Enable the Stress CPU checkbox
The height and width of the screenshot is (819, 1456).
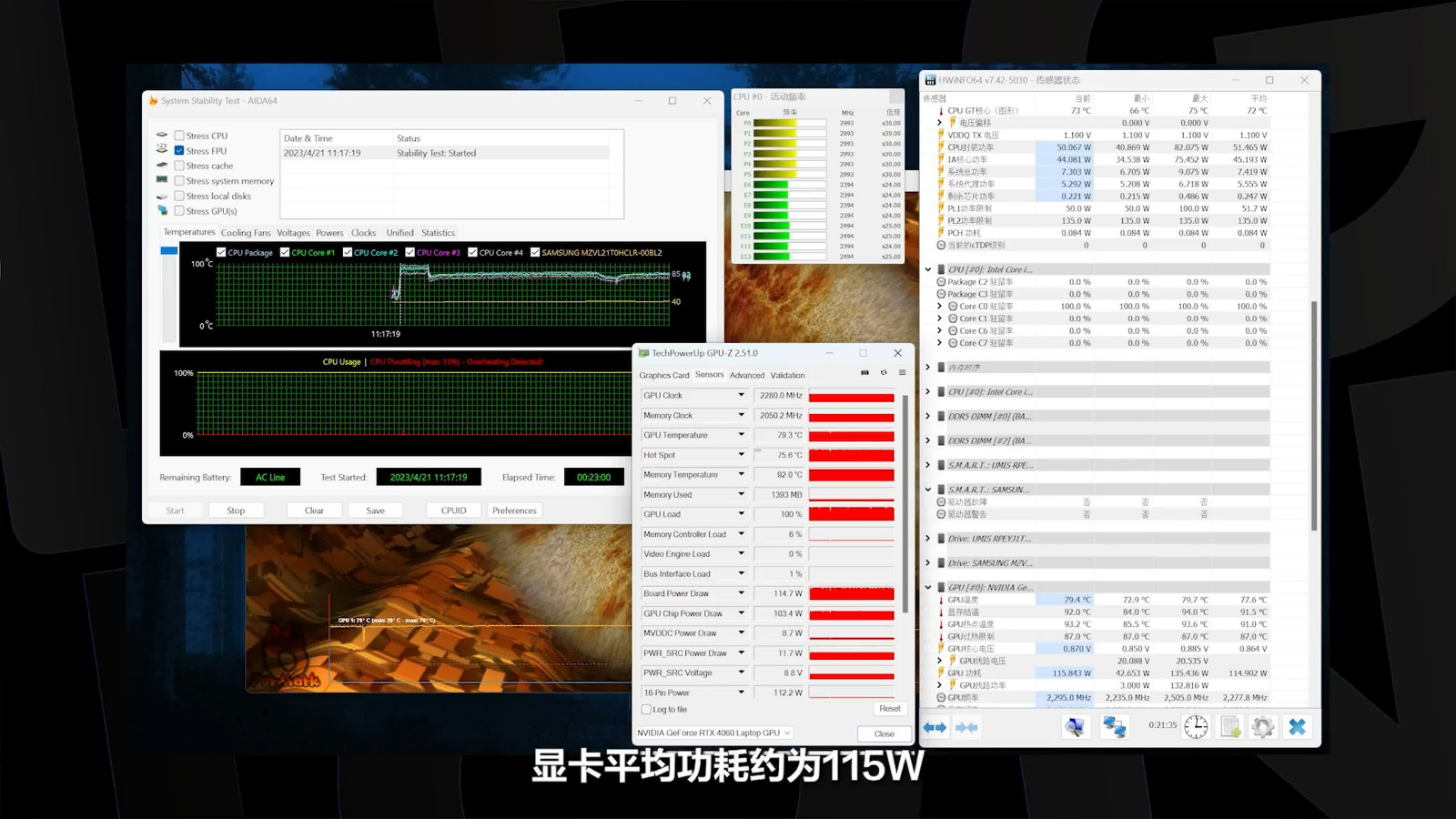pyautogui.click(x=179, y=136)
